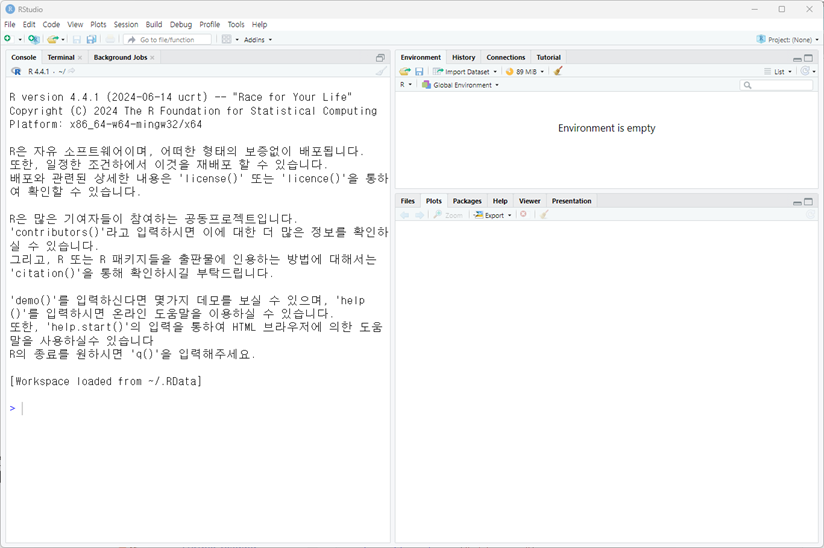Click the plot Zoom button
This screenshot has height=548, width=824.
pos(448,215)
